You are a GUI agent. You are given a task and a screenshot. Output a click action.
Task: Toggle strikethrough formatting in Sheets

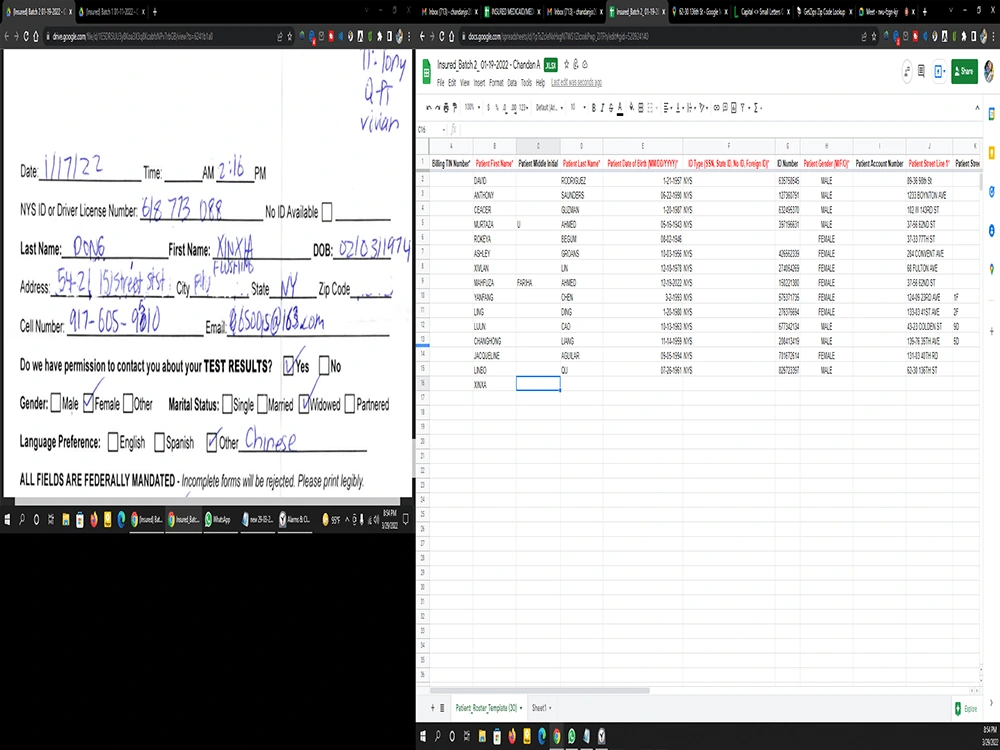pos(611,108)
